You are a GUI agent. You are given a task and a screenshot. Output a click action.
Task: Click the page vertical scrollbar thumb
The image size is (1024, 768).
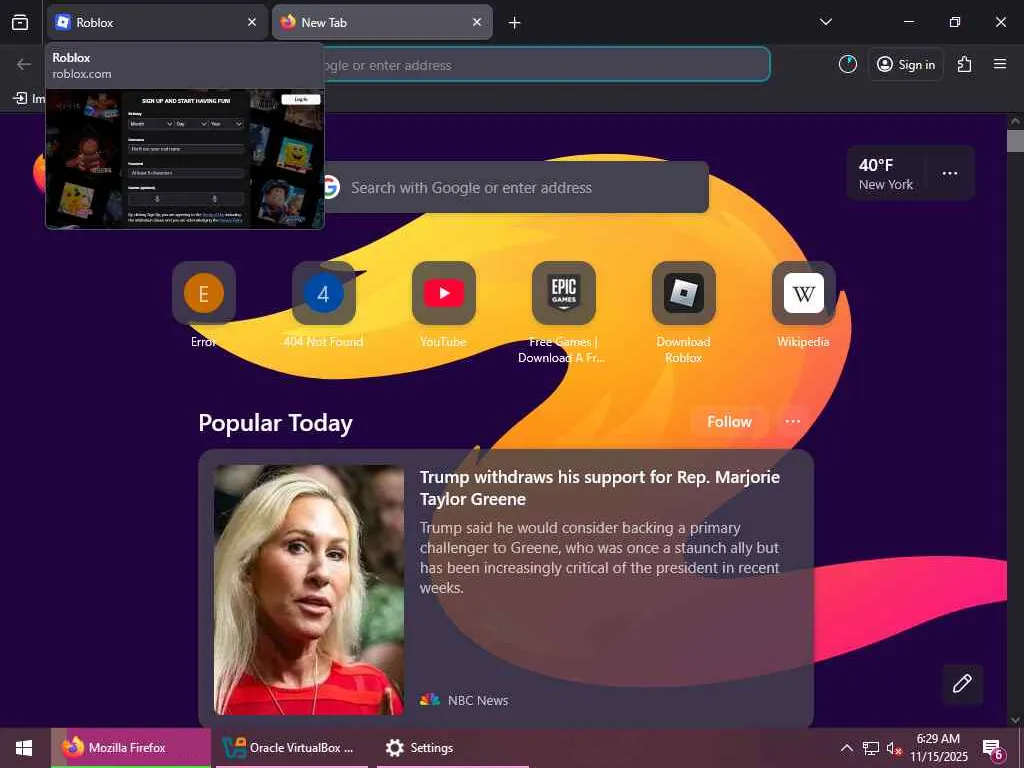click(1015, 140)
